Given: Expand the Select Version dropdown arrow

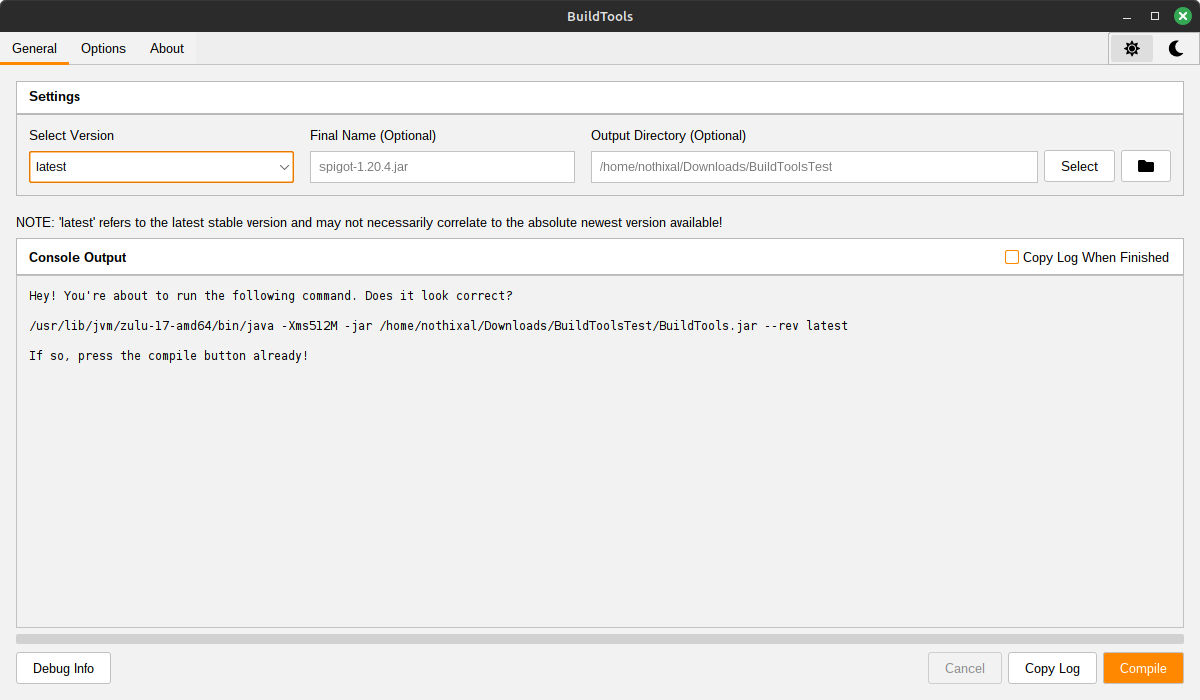Looking at the screenshot, I should (284, 167).
